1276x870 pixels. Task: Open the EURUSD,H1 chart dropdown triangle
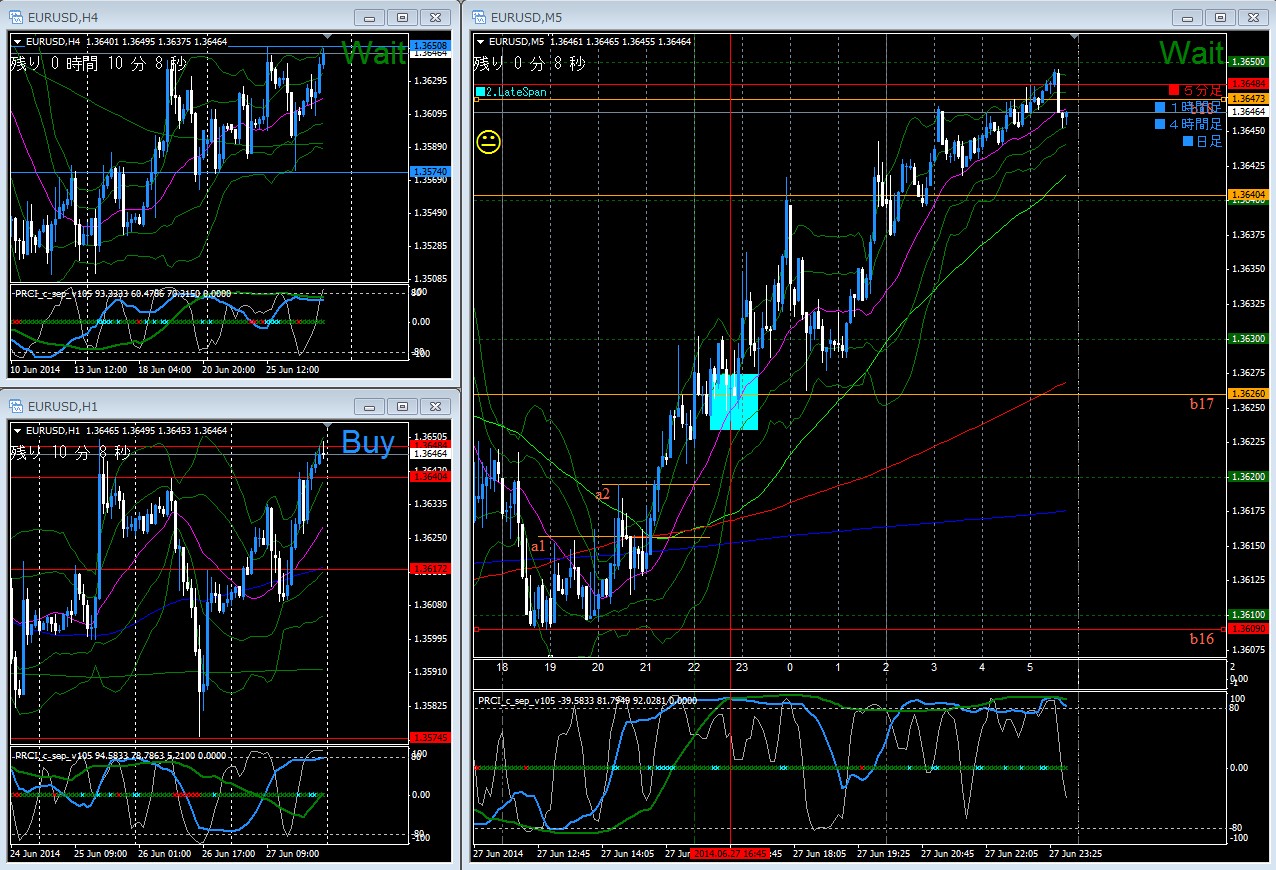pyautogui.click(x=19, y=430)
